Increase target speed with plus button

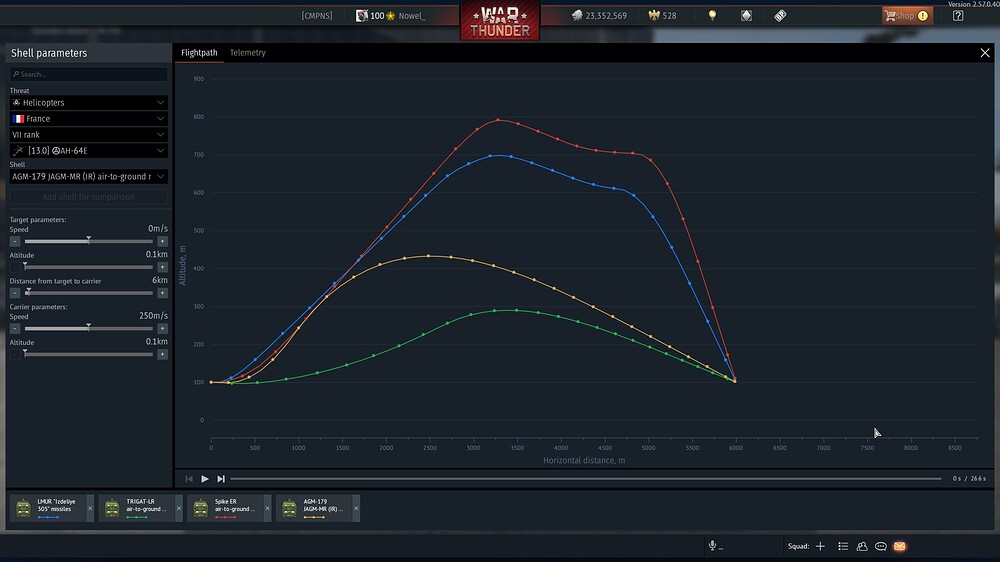tap(163, 241)
